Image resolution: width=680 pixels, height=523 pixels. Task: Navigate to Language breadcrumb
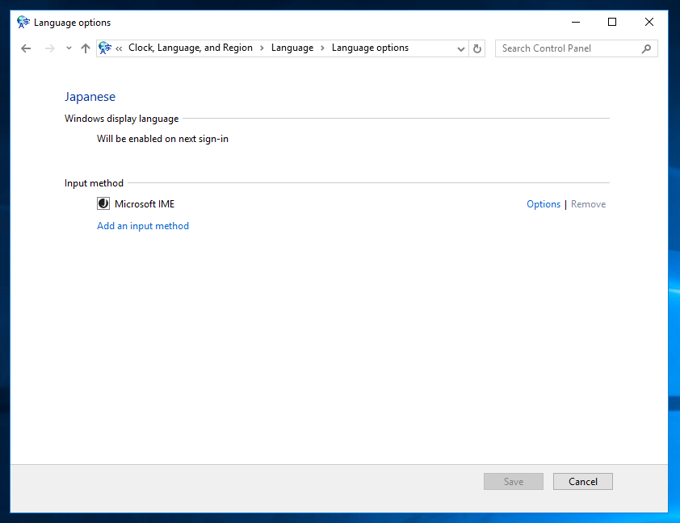(292, 48)
